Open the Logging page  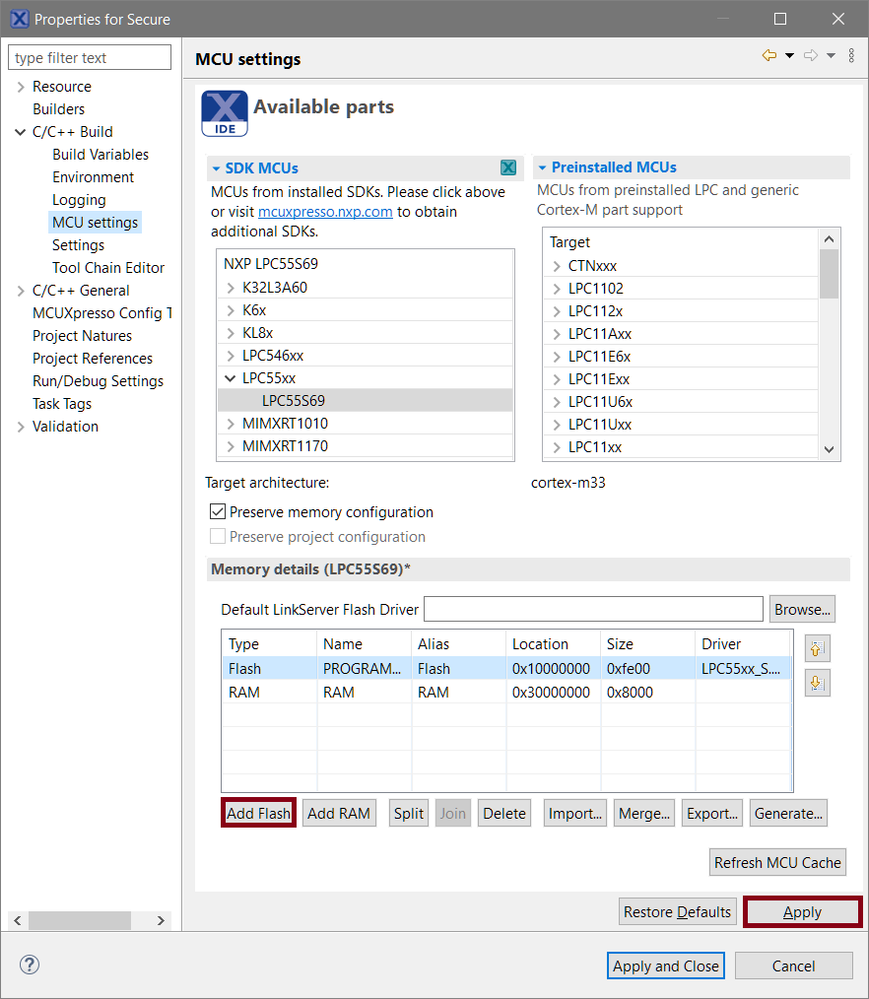click(x=79, y=200)
